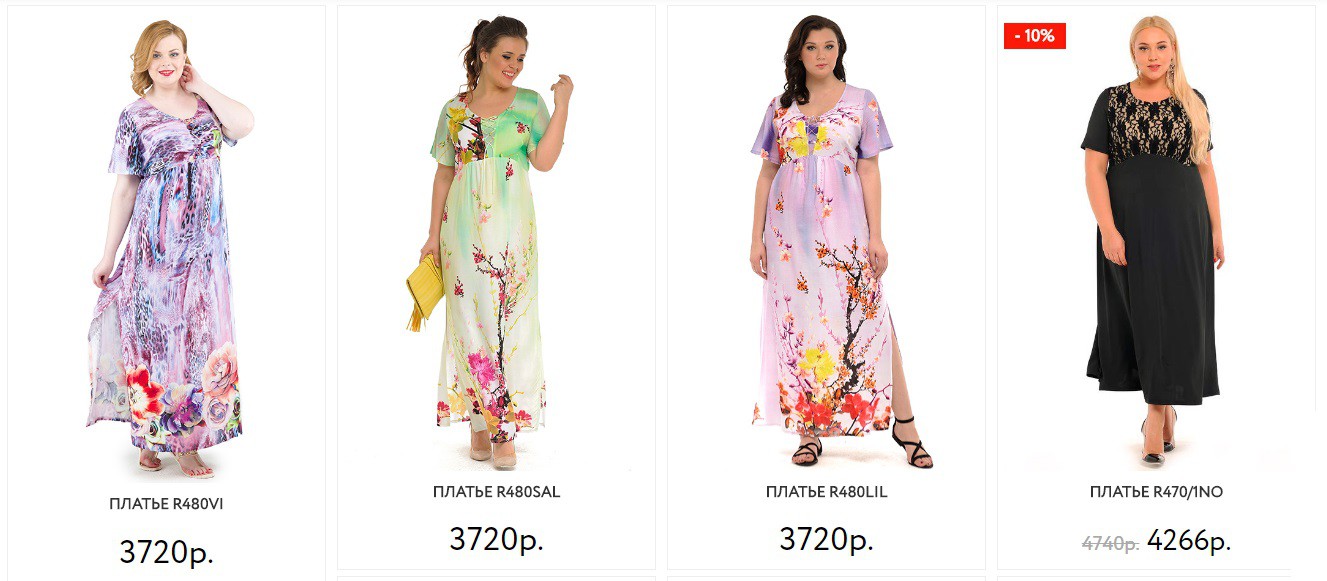The height and width of the screenshot is (581, 1327).
Task: Click the 3720р. price under R480VI
Action: [166, 551]
